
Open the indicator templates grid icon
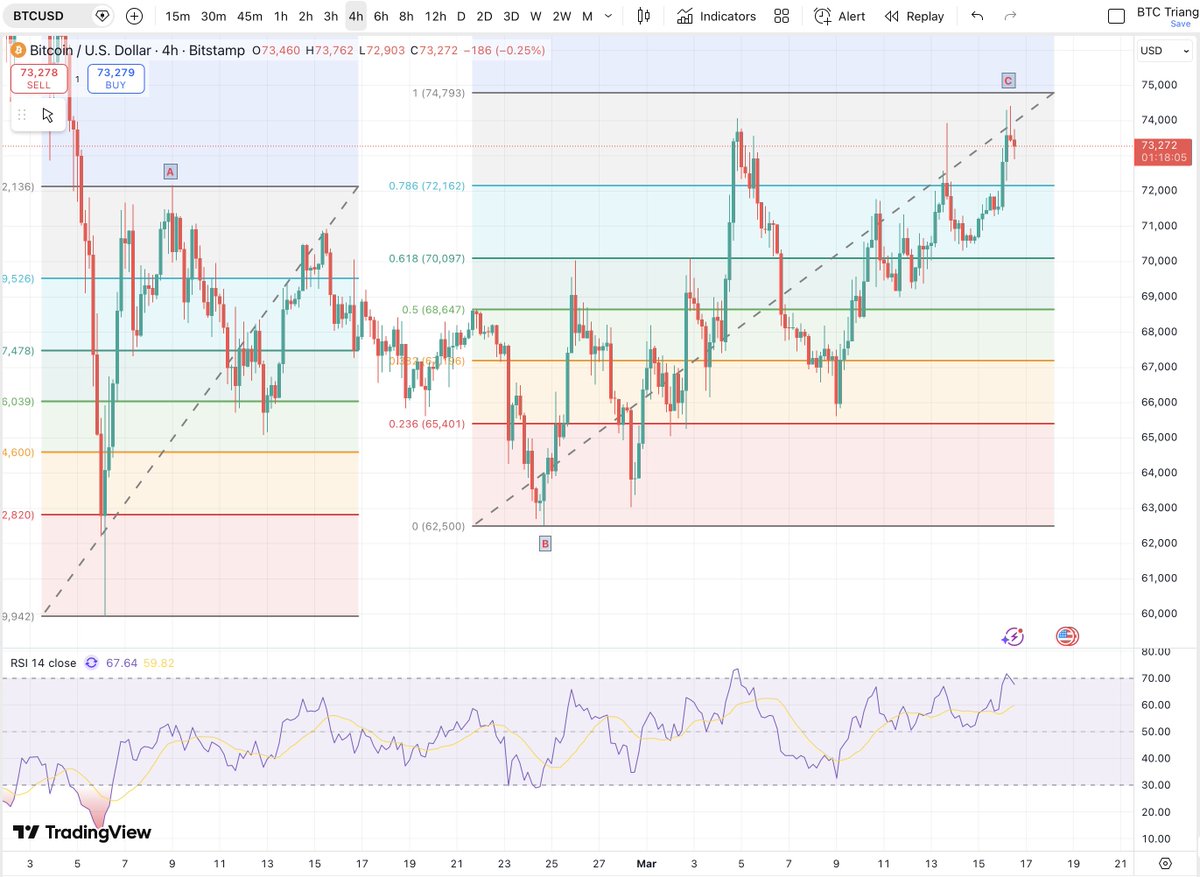781,16
